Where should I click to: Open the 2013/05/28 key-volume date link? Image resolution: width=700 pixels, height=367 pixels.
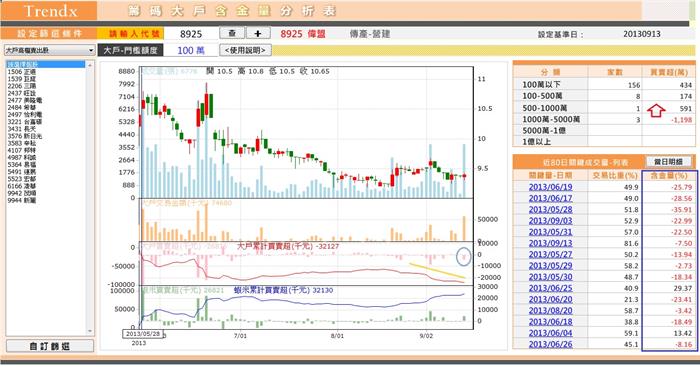[550, 209]
